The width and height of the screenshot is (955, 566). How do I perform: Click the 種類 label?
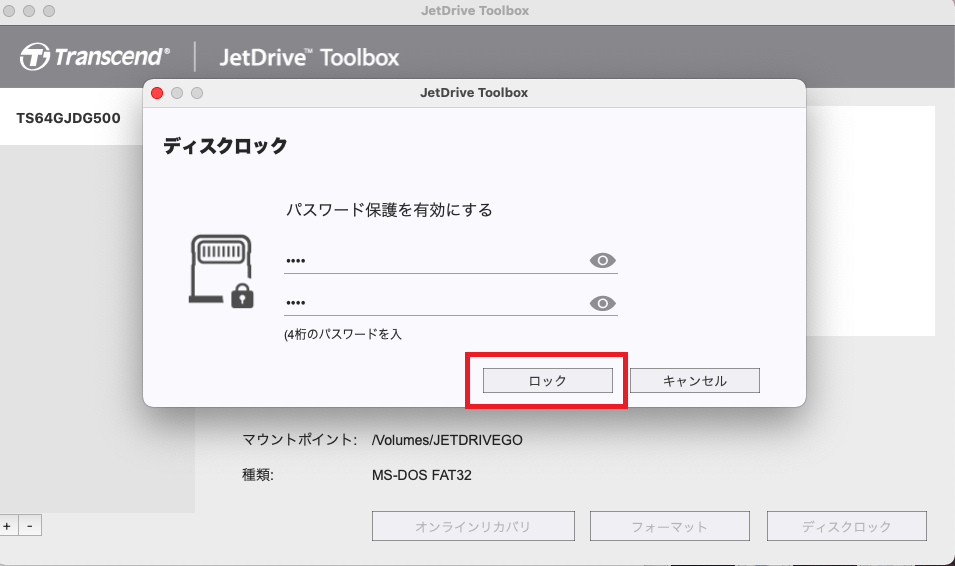pyautogui.click(x=258, y=475)
